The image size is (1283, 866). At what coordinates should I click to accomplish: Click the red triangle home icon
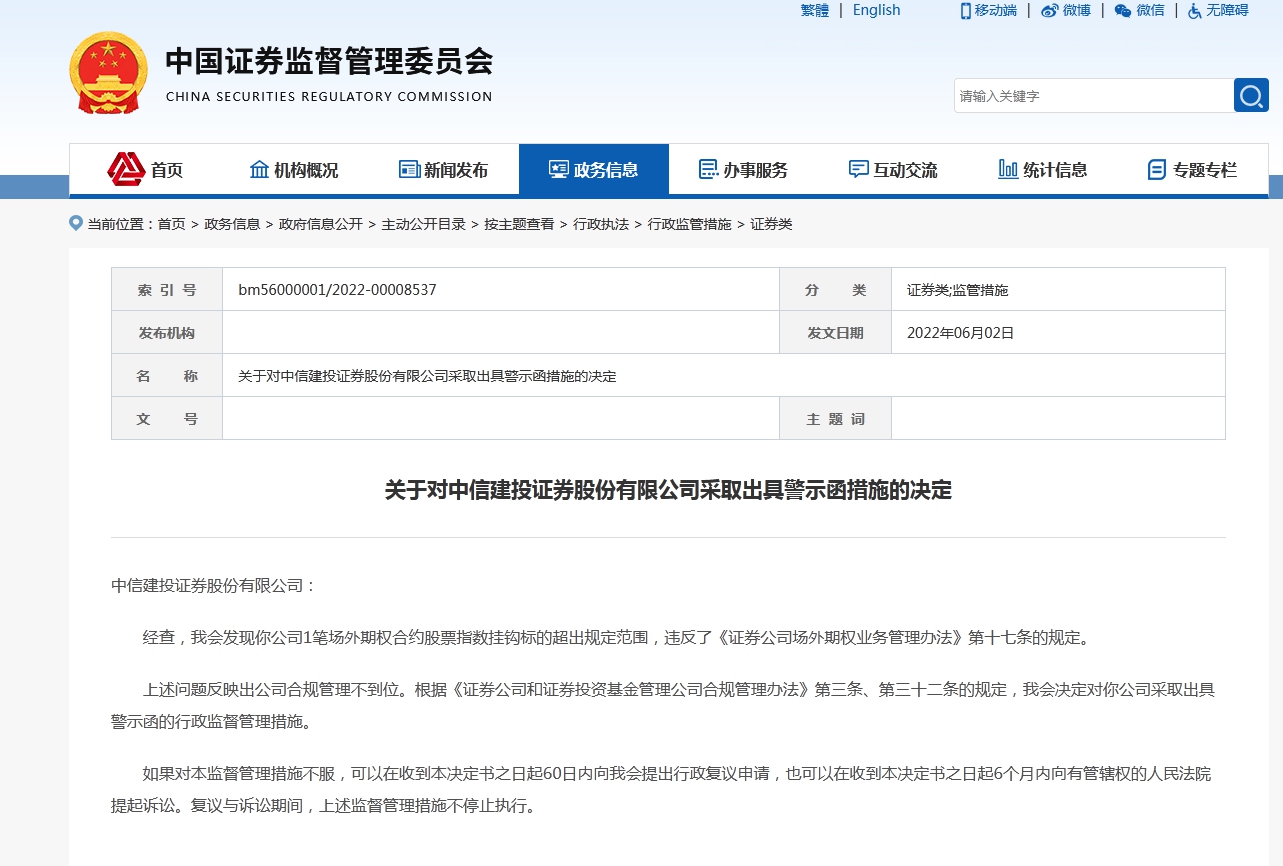pyautogui.click(x=126, y=169)
